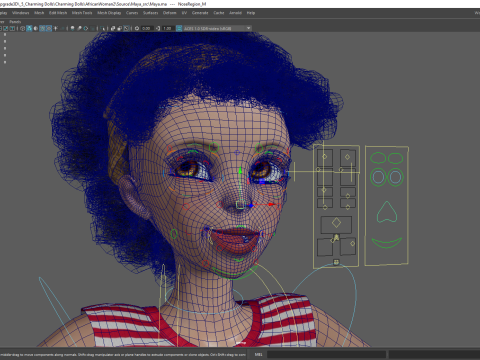Open the Mesh menu
The width and height of the screenshot is (480, 360).
pos(39,13)
